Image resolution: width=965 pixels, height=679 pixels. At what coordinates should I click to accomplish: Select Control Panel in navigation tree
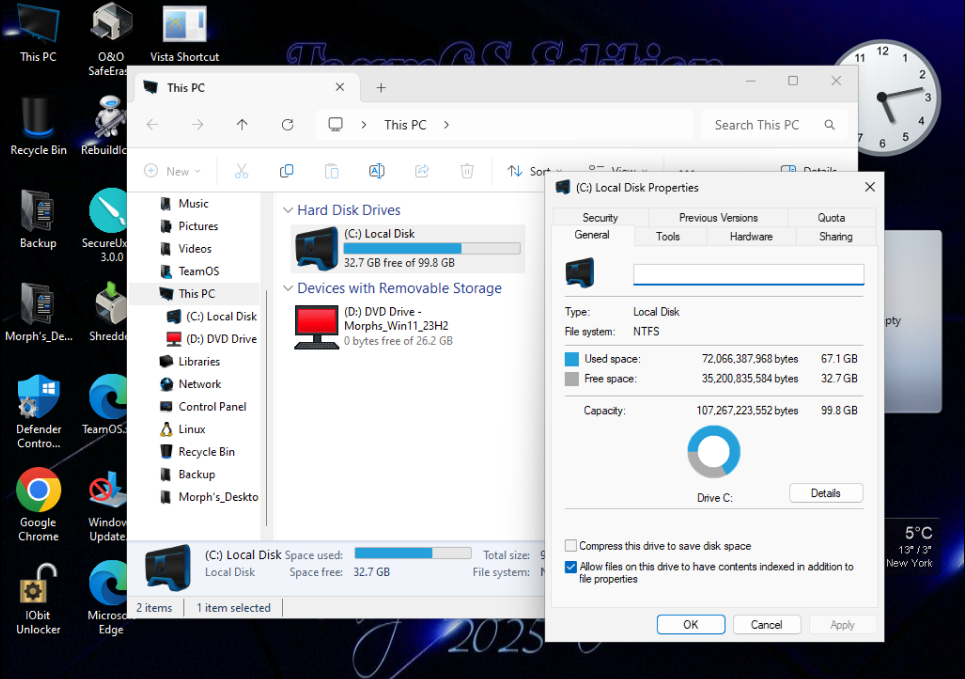point(212,407)
